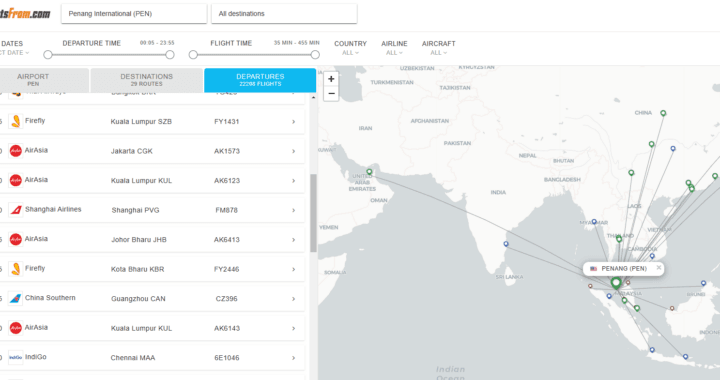The width and height of the screenshot is (720, 380).
Task: Switch to the Airport PEN tab
Action: pos(44,80)
